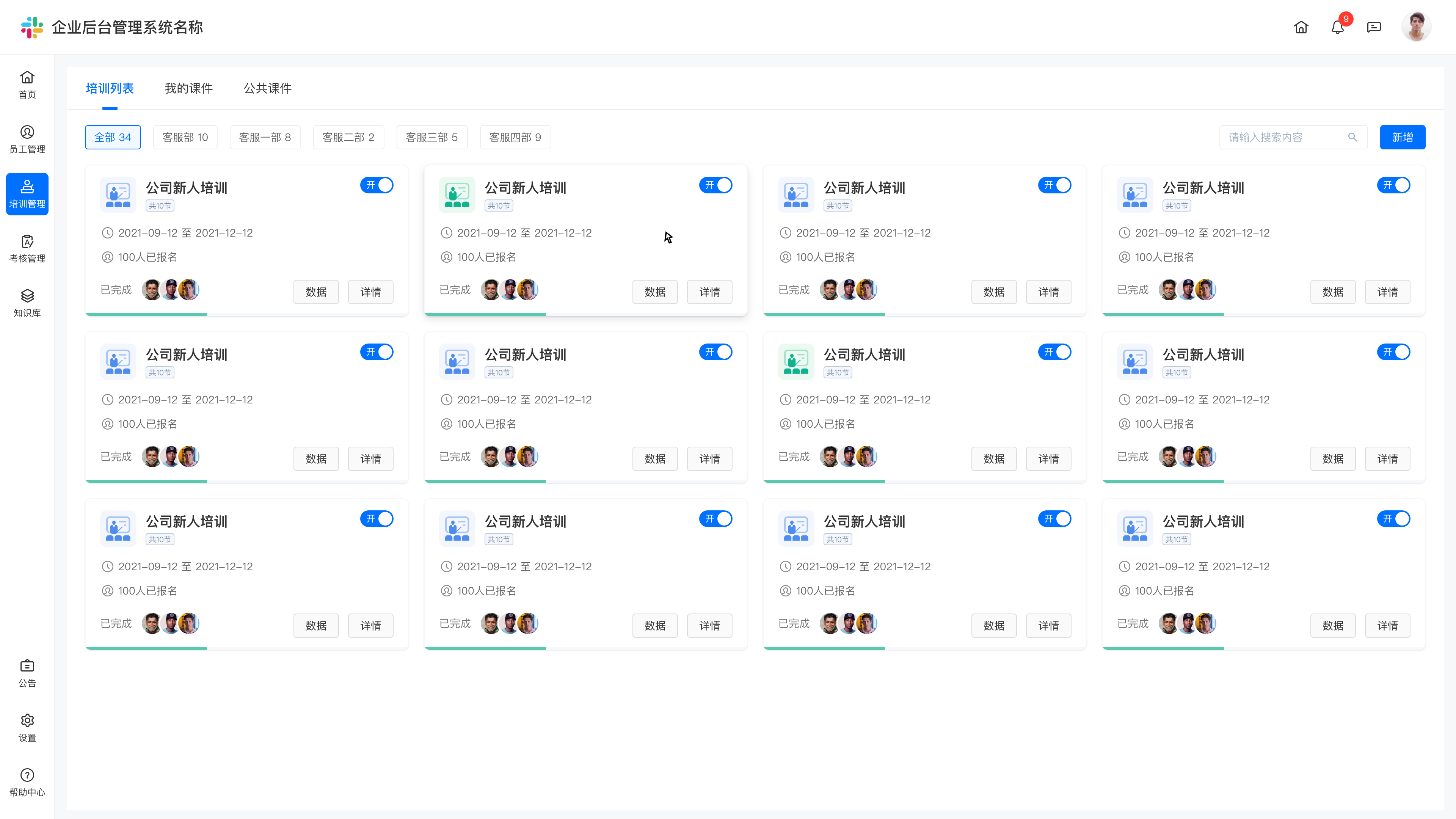Click 详情 on the first training card

point(370,292)
